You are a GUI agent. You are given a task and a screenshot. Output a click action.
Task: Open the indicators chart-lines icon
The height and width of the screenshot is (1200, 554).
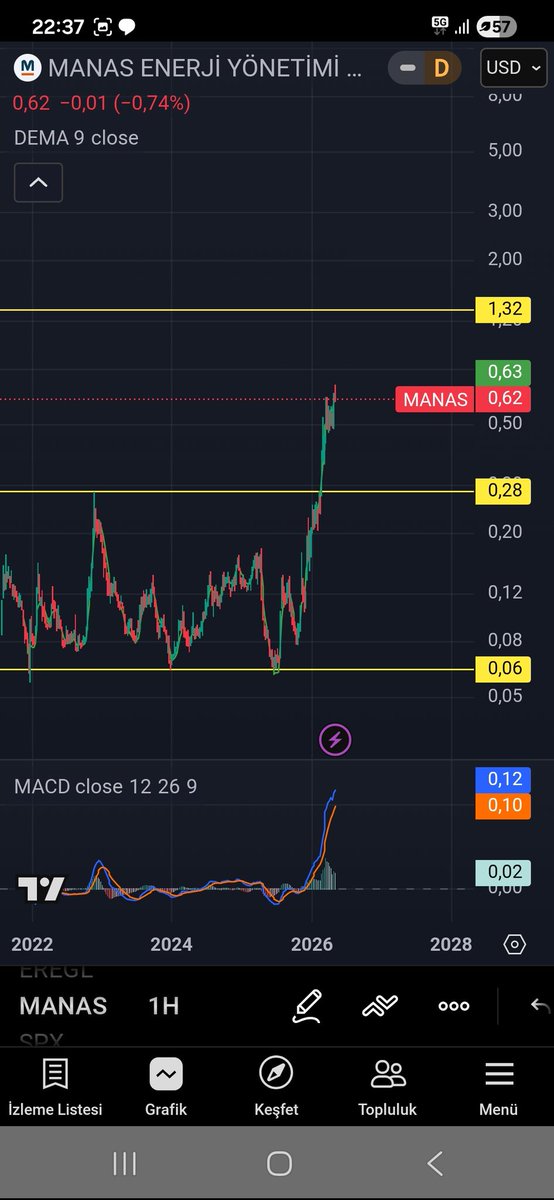tap(380, 1006)
